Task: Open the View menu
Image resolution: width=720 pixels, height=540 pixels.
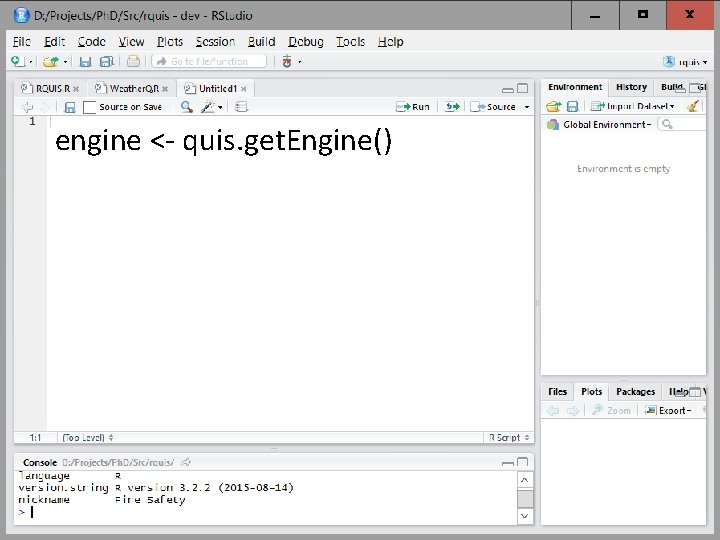Action: (x=131, y=42)
